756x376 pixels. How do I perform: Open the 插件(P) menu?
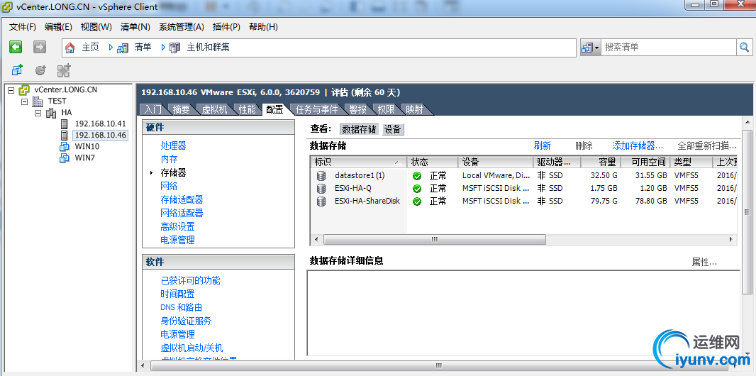coord(226,27)
